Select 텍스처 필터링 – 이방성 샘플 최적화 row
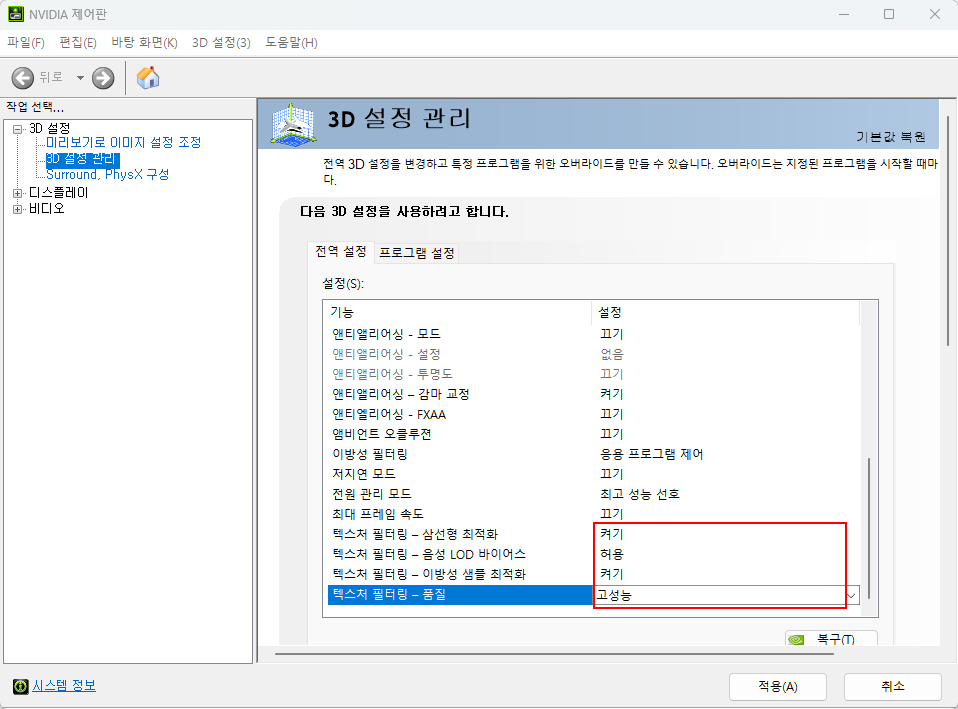 pyautogui.click(x=593, y=574)
